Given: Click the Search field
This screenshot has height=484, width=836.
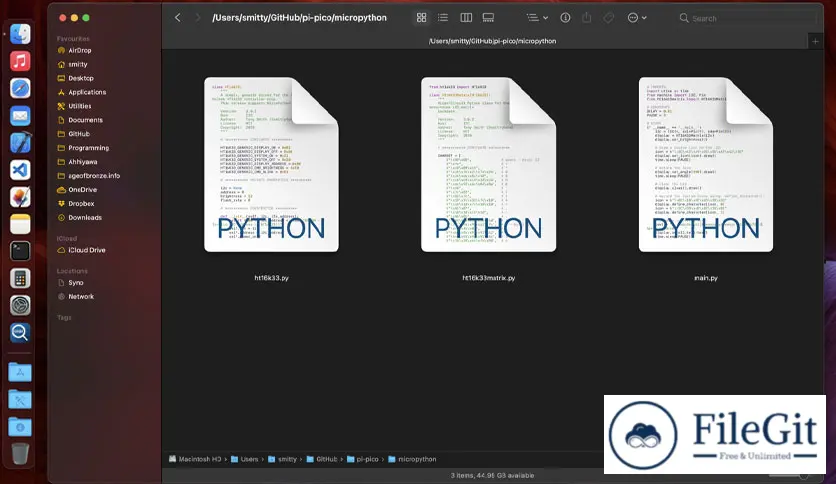Looking at the screenshot, I should coord(746,18).
